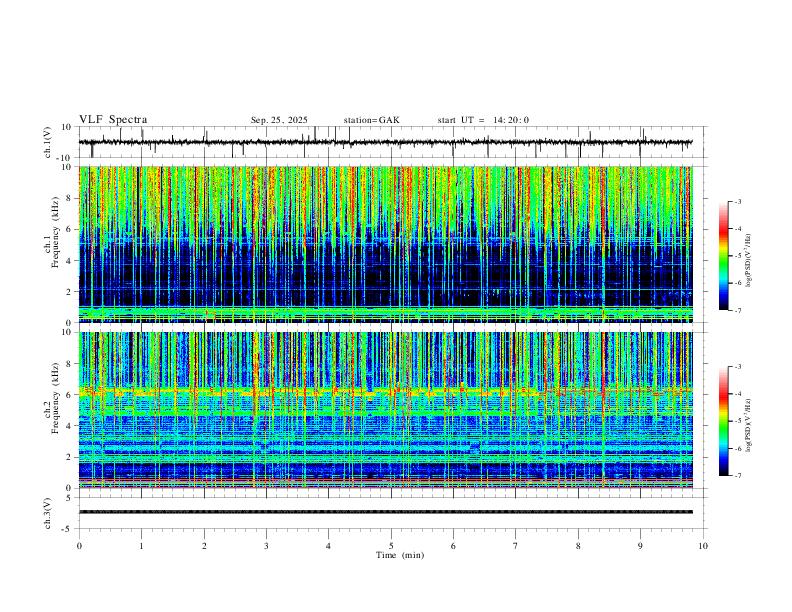Click the time axis tick label "5"
The width and height of the screenshot is (792, 612).
coord(391,546)
